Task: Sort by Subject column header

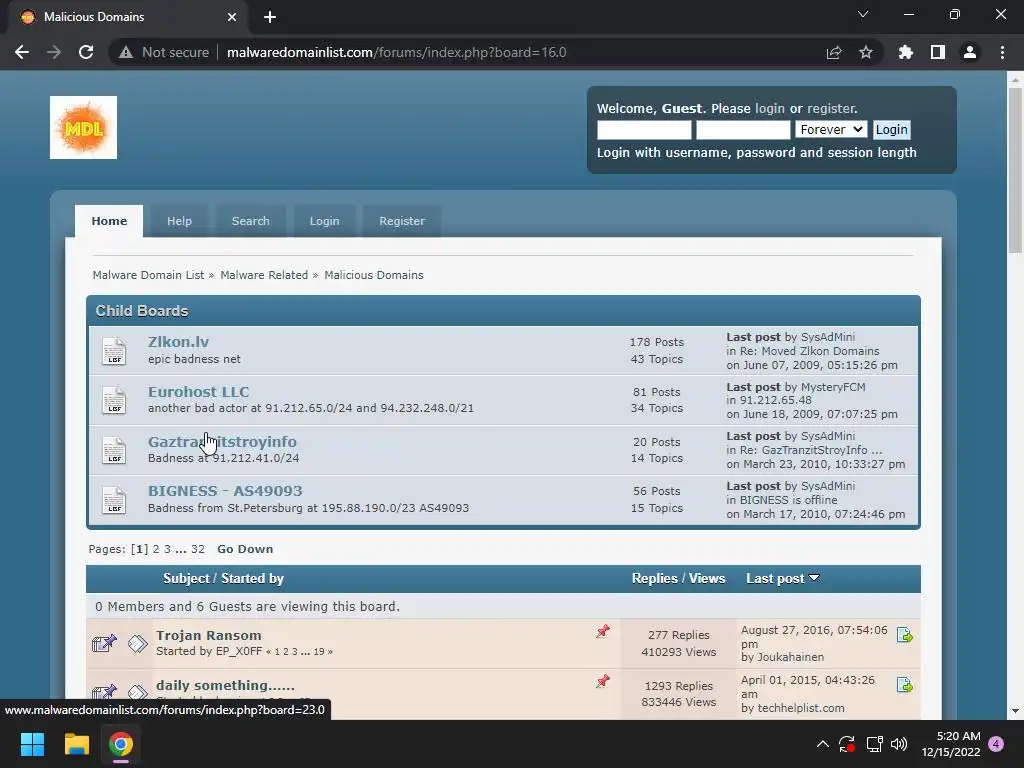Action: pyautogui.click(x=187, y=578)
